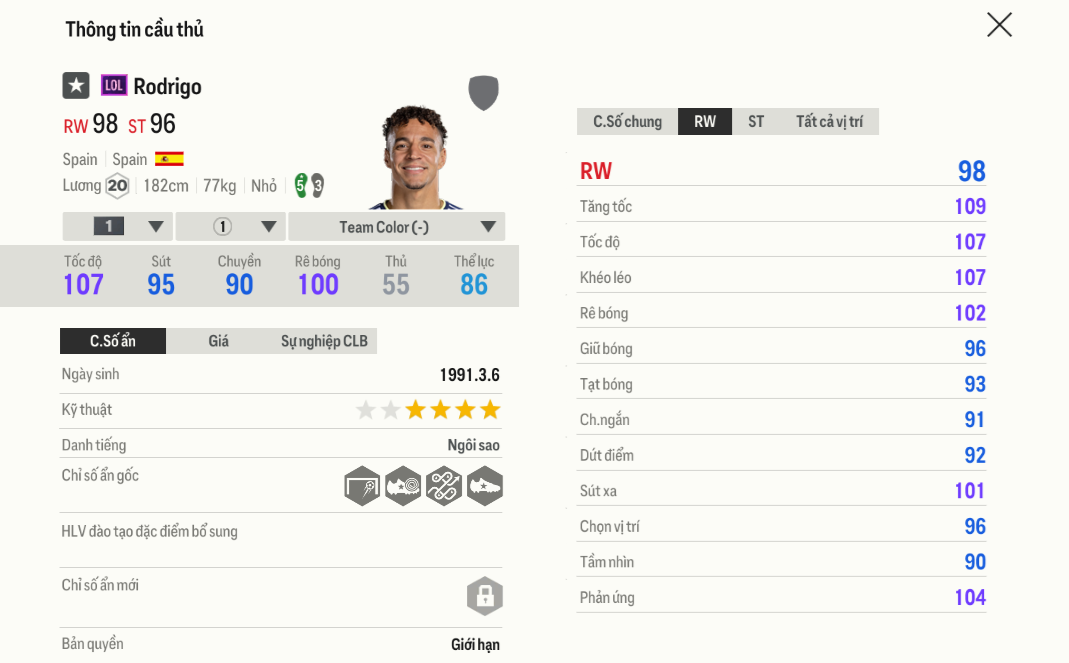The image size is (1069, 663).
Task: Click the dribbling path hidden trait icon
Action: (444, 487)
